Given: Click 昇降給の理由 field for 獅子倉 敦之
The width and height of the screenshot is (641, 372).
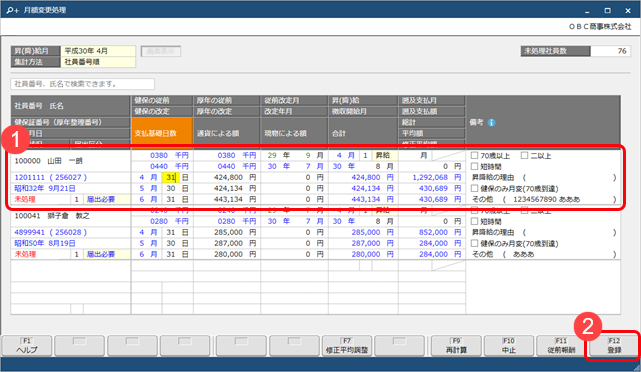Looking at the screenshot, I should tap(568, 232).
